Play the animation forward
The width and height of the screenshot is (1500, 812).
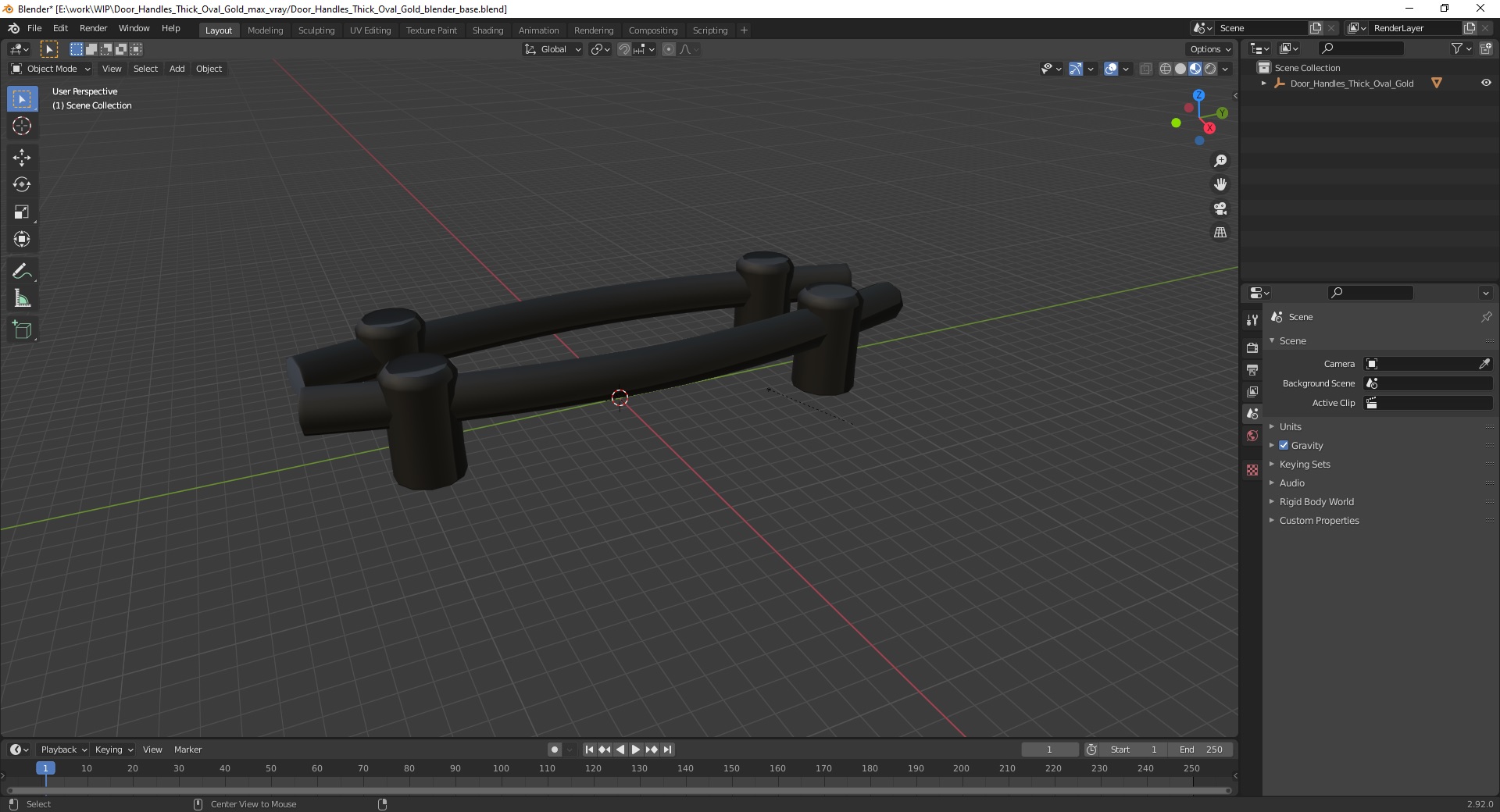point(636,750)
